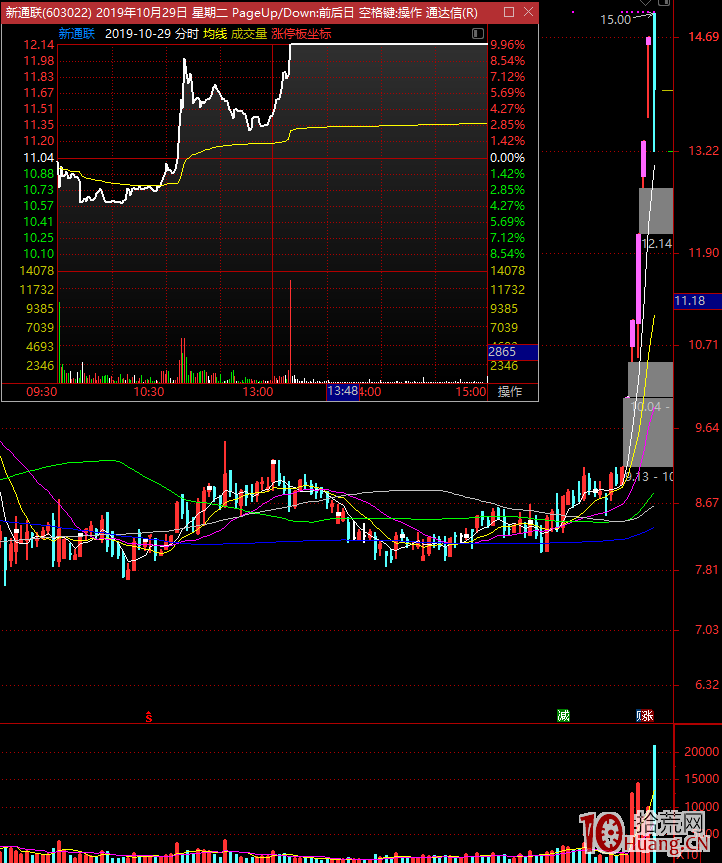
Task: Click the popup title bar text 新通联(603022)
Action: click(48, 12)
